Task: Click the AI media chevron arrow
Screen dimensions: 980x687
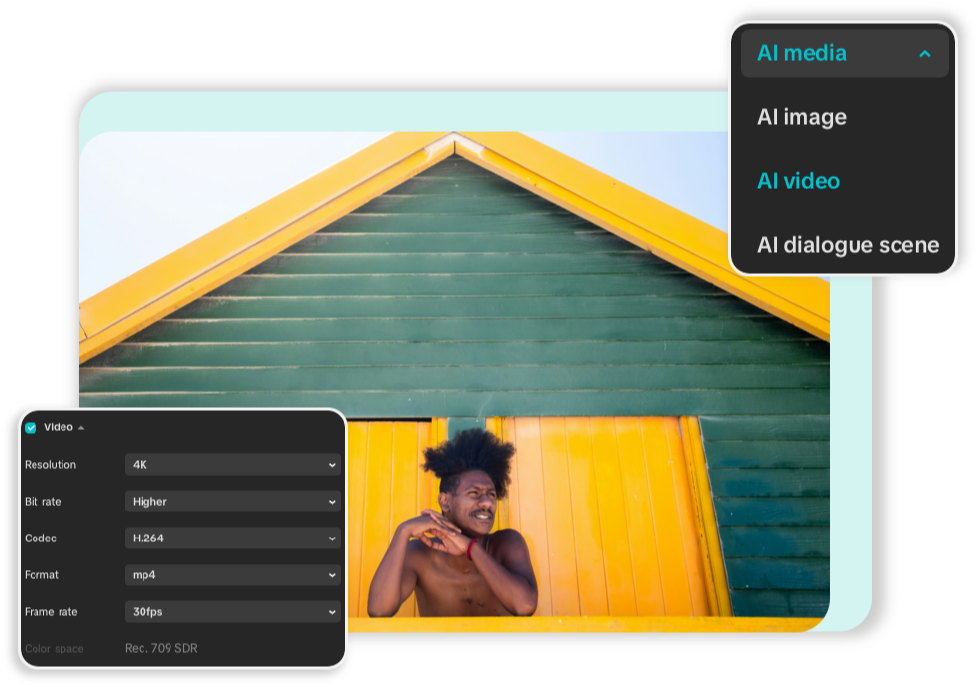Action: click(925, 54)
